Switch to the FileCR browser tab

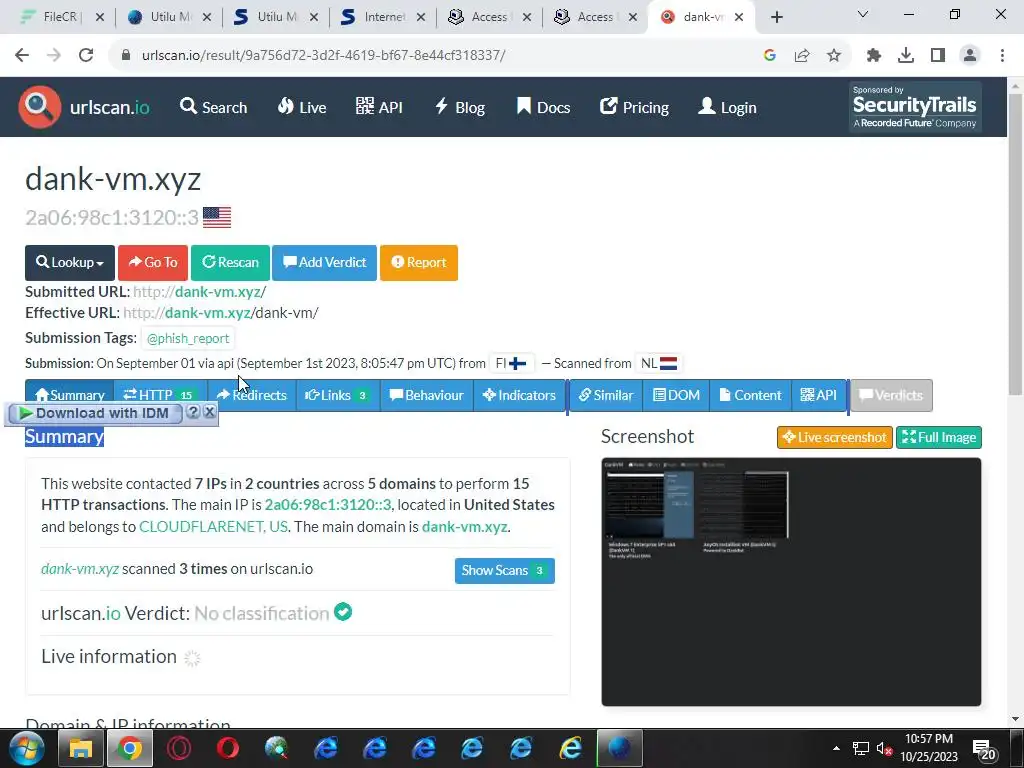tap(60, 17)
